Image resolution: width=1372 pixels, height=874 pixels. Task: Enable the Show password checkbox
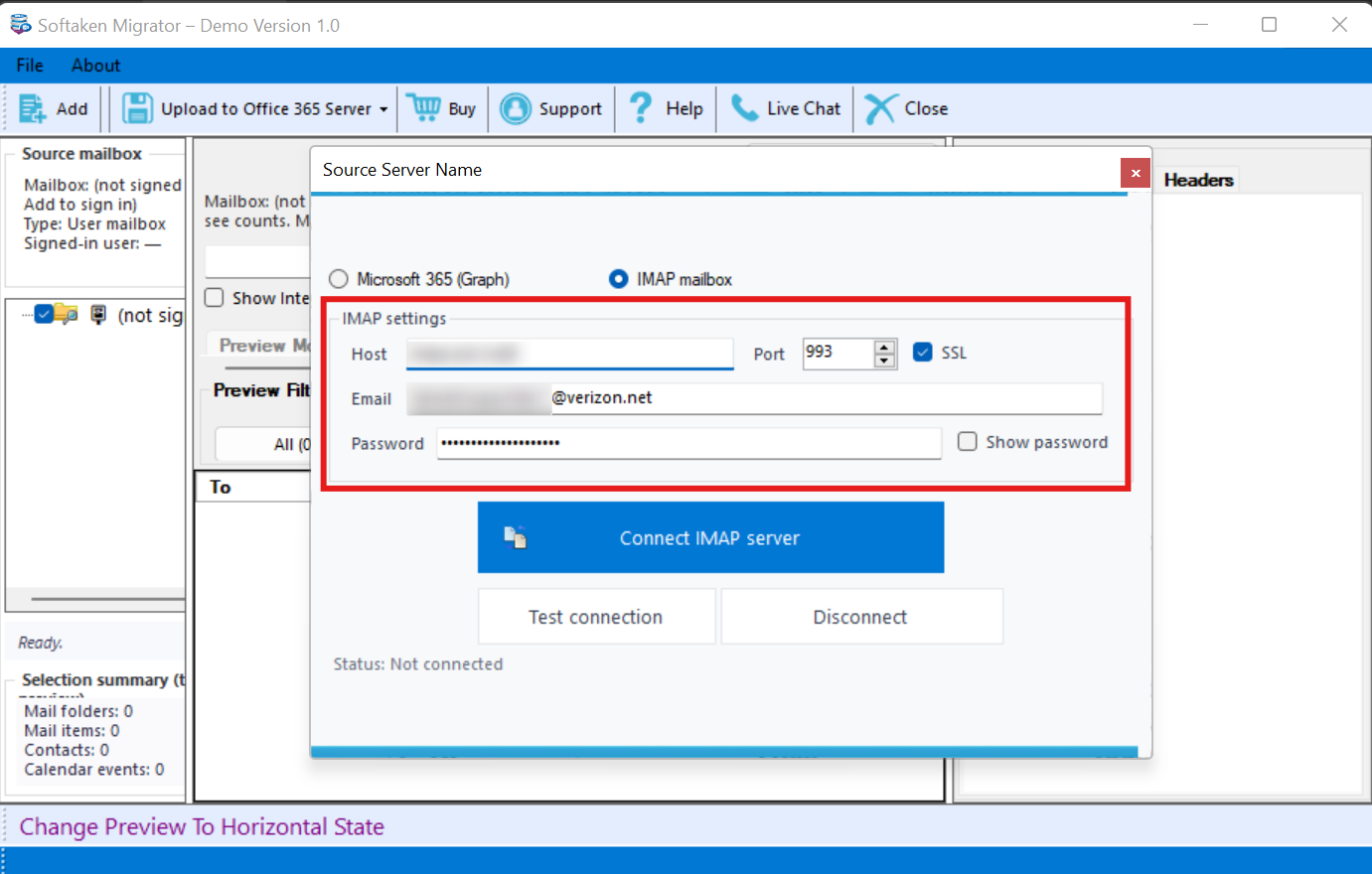point(968,442)
